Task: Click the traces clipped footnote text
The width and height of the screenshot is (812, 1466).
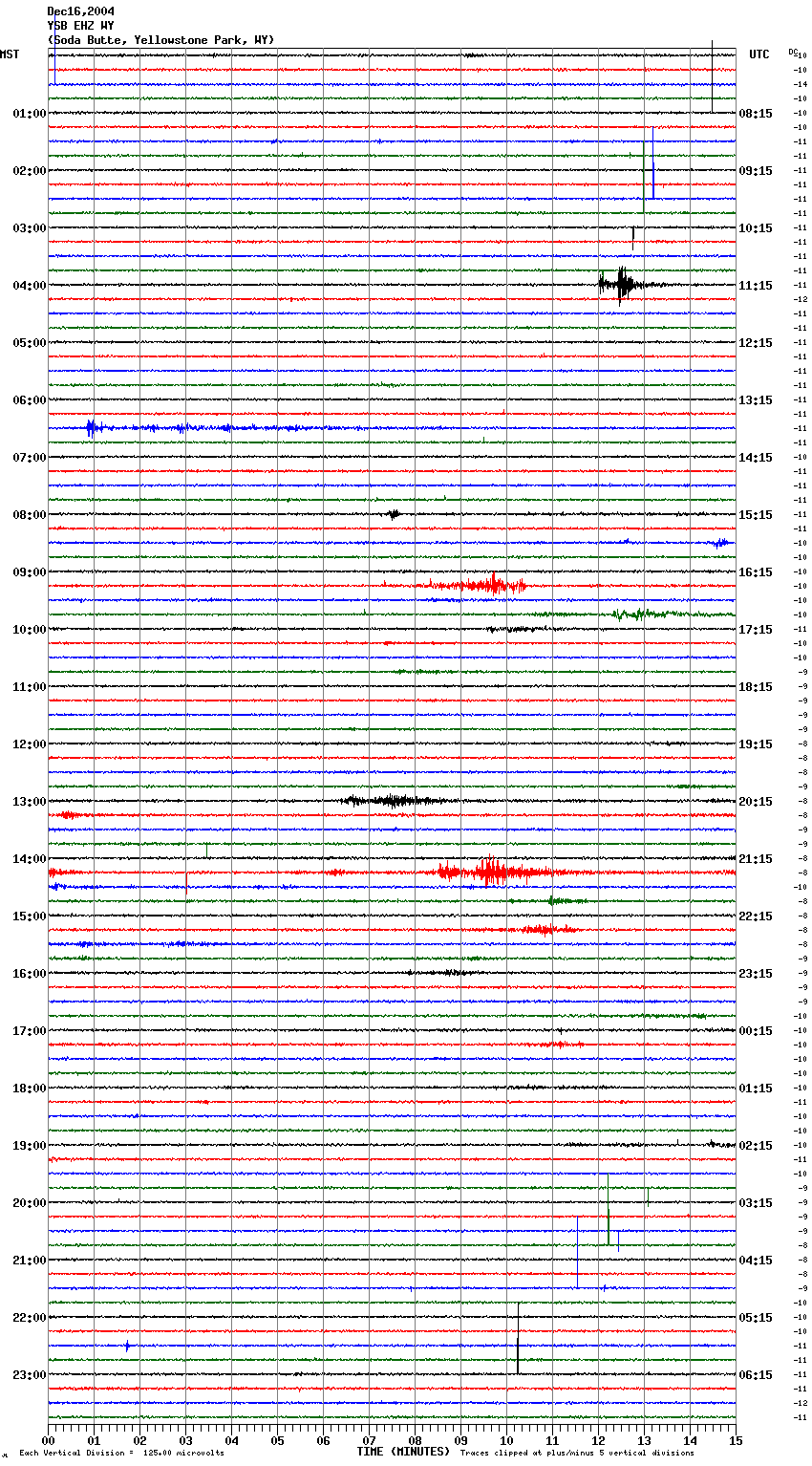Action: (x=577, y=1453)
